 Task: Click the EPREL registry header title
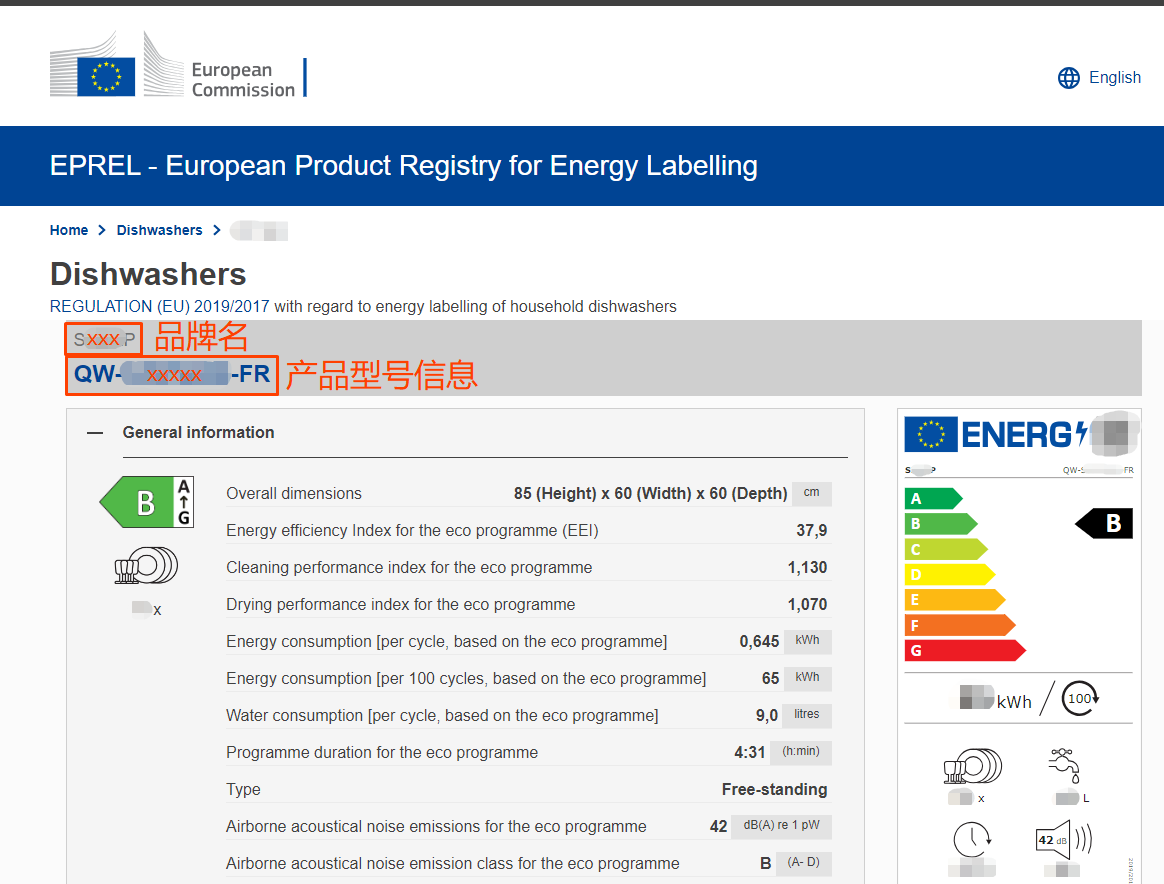tap(403, 165)
